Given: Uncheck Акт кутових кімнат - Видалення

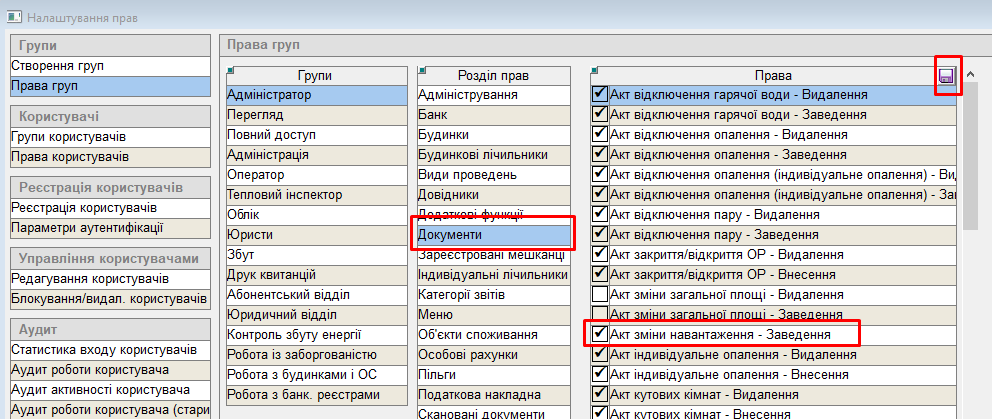Looking at the screenshot, I should click(x=600, y=394).
